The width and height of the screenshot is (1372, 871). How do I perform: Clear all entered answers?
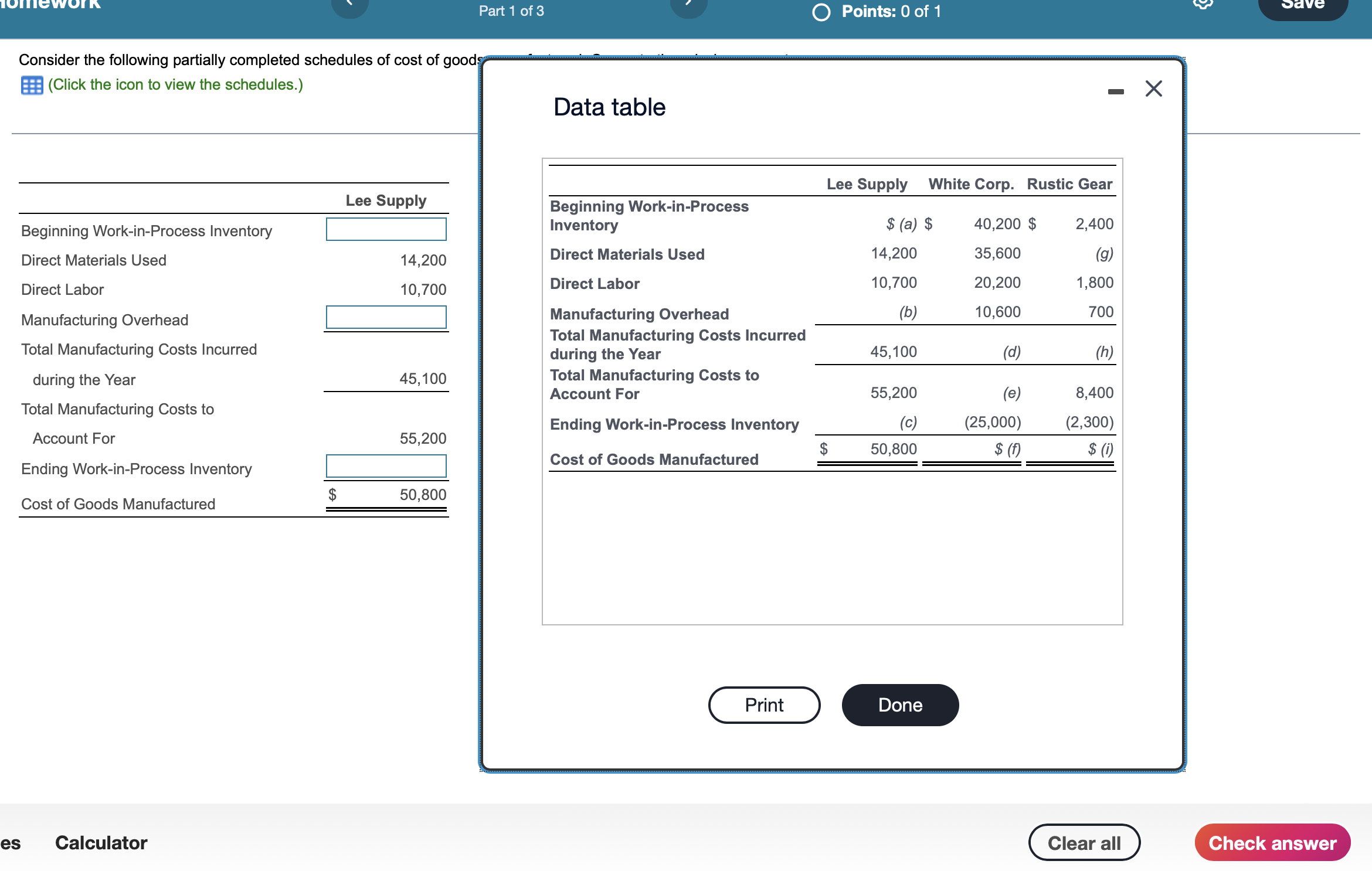click(x=1084, y=842)
